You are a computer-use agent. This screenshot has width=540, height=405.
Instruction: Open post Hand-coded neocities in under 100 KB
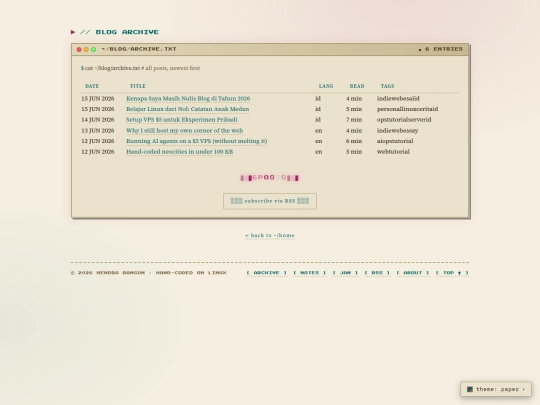179,152
